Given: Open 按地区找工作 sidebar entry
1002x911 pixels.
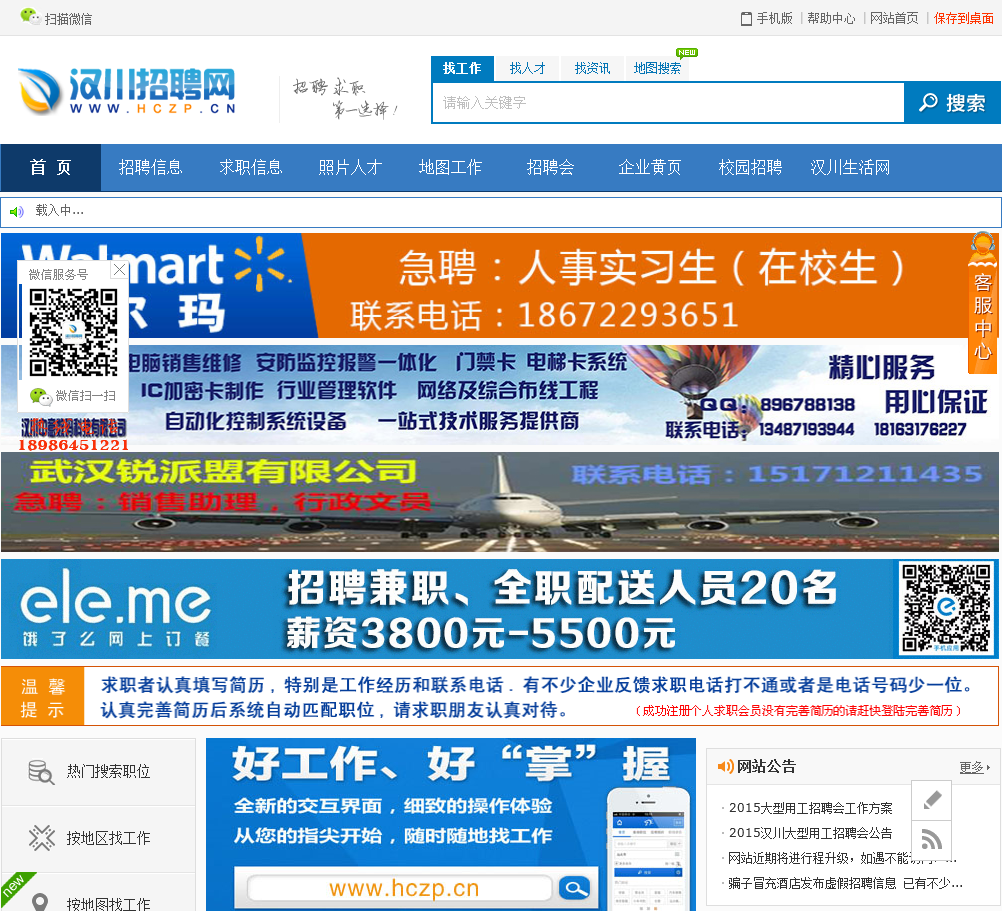Looking at the screenshot, I should [x=98, y=838].
